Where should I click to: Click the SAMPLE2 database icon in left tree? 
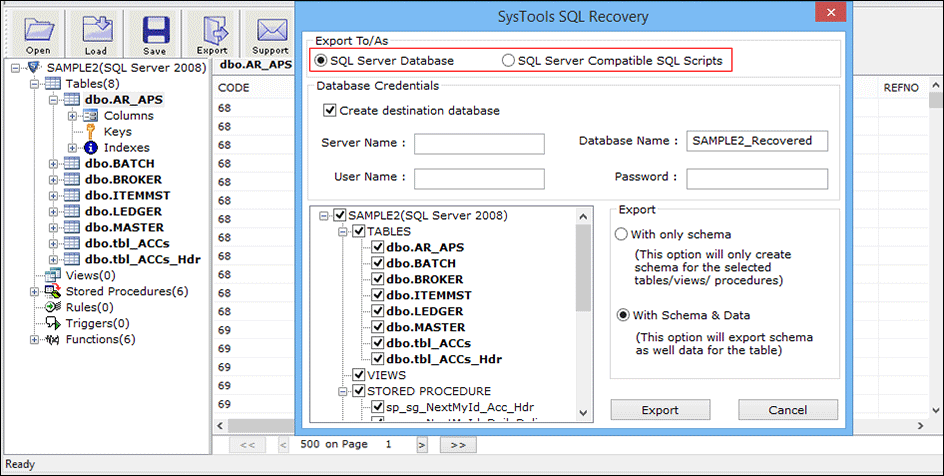coord(34,67)
